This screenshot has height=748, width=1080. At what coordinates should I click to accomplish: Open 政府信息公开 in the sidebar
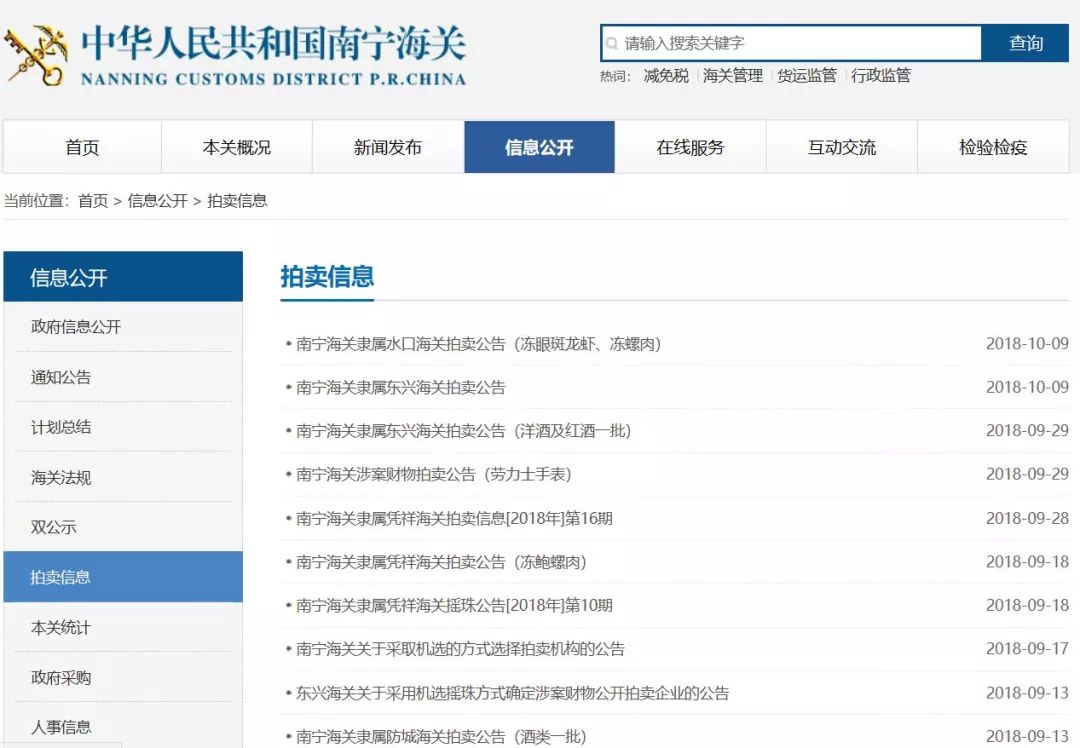(76, 326)
